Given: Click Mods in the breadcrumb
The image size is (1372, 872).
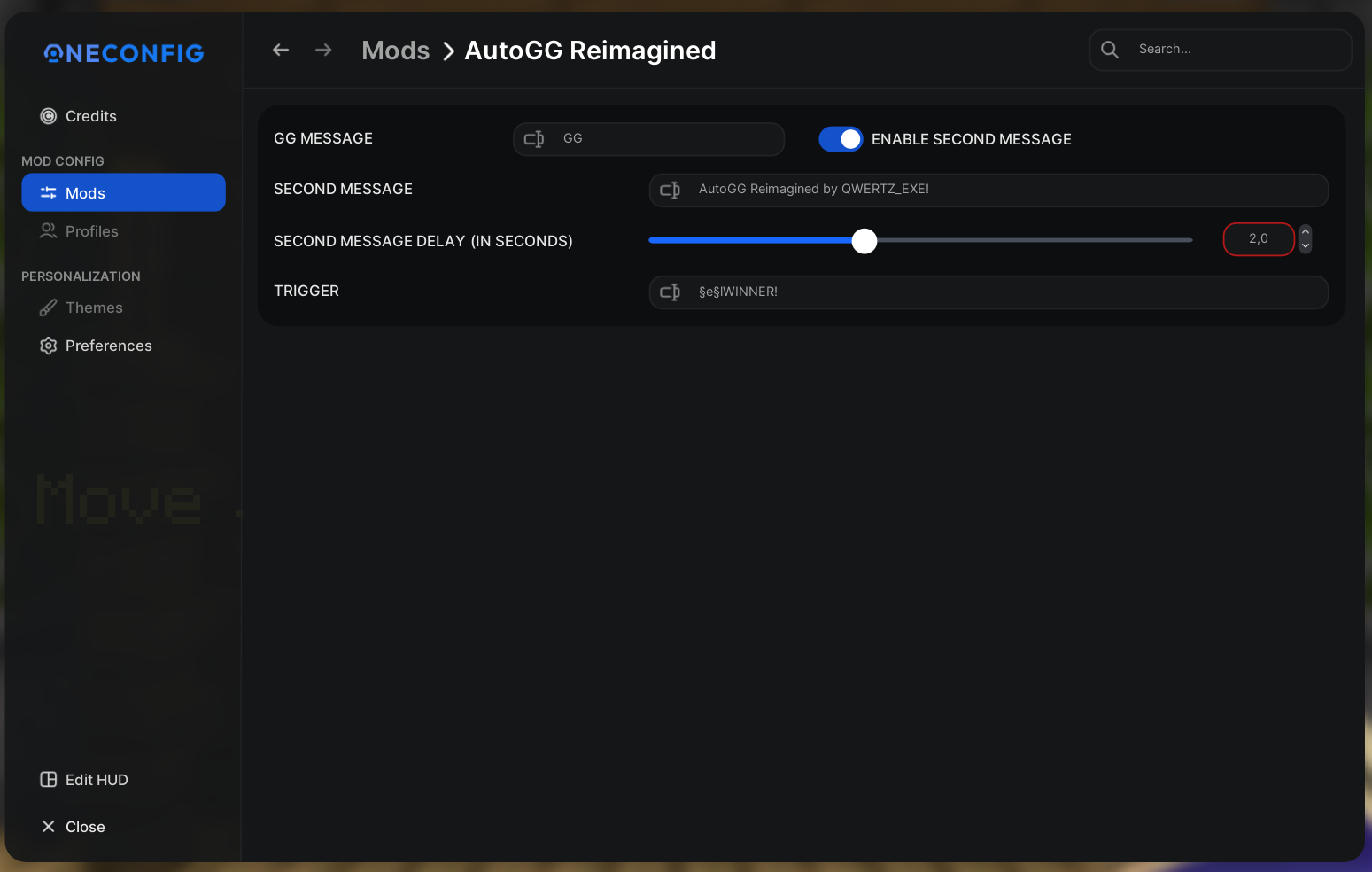Looking at the screenshot, I should tap(395, 51).
